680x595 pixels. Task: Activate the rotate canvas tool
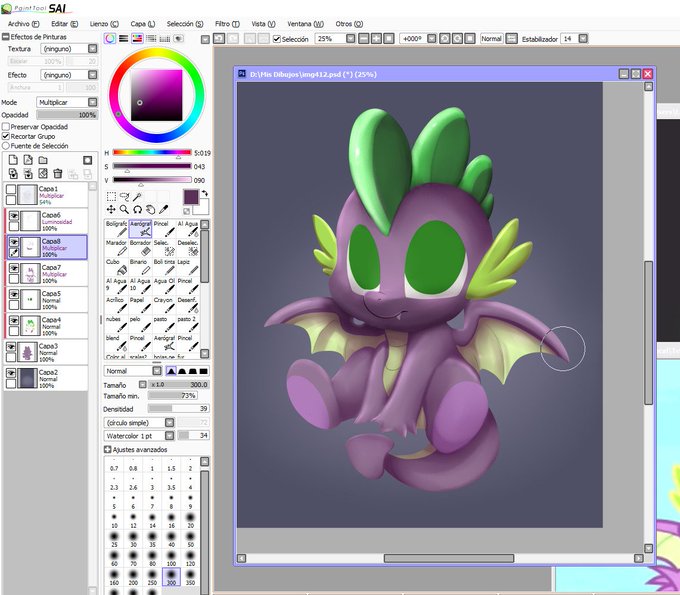(x=137, y=210)
